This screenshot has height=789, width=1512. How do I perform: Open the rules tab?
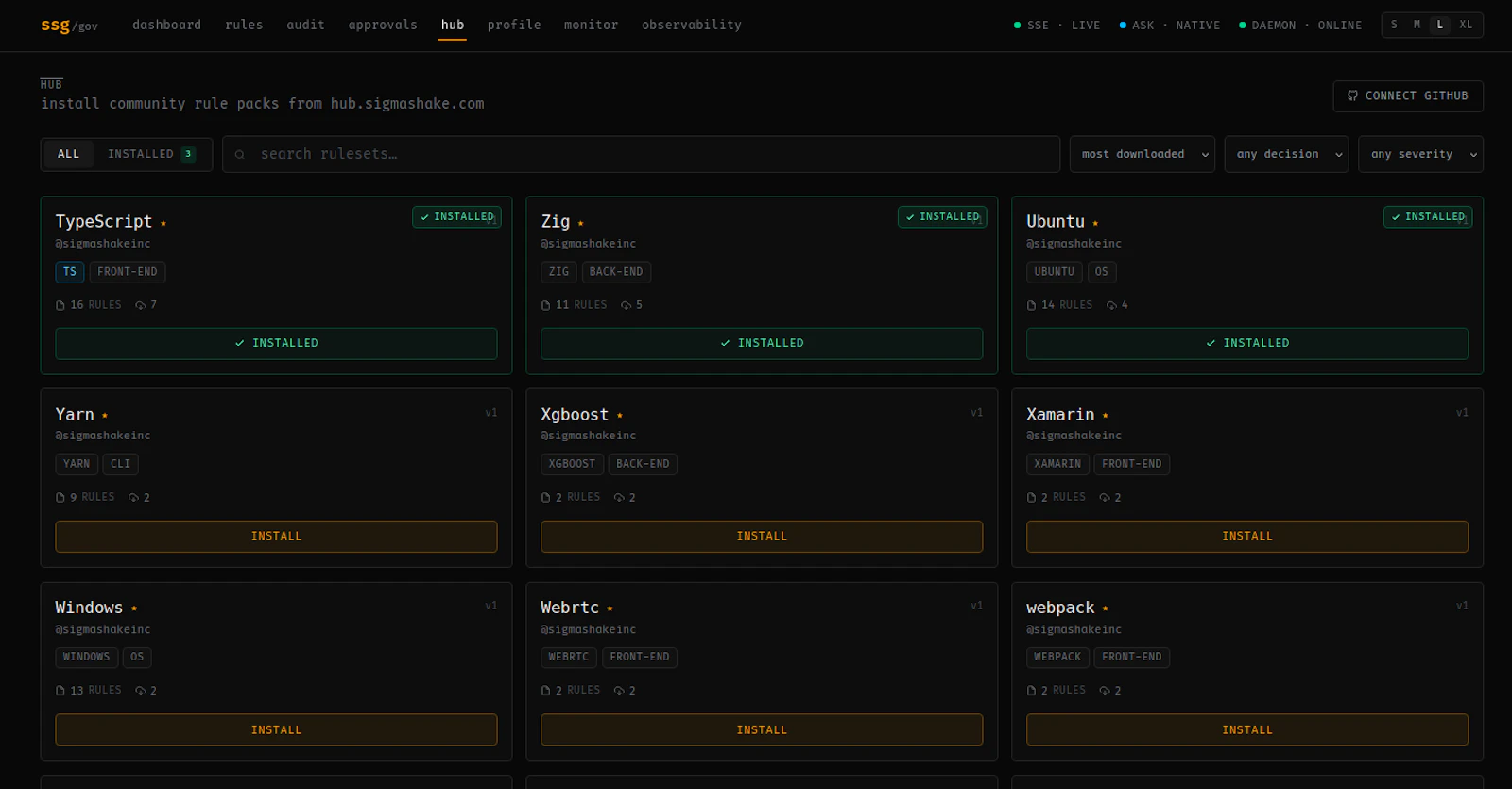[x=244, y=26]
